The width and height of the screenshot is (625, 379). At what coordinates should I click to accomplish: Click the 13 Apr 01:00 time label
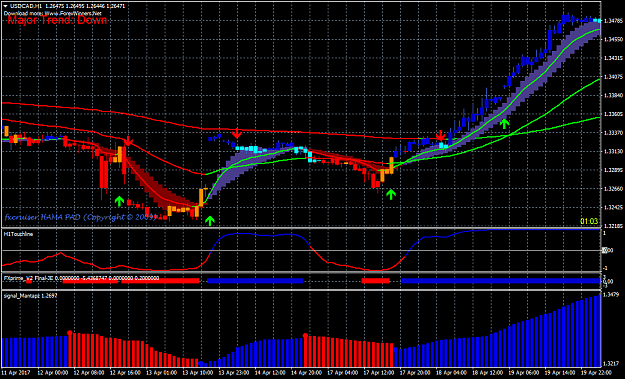[x=161, y=373]
